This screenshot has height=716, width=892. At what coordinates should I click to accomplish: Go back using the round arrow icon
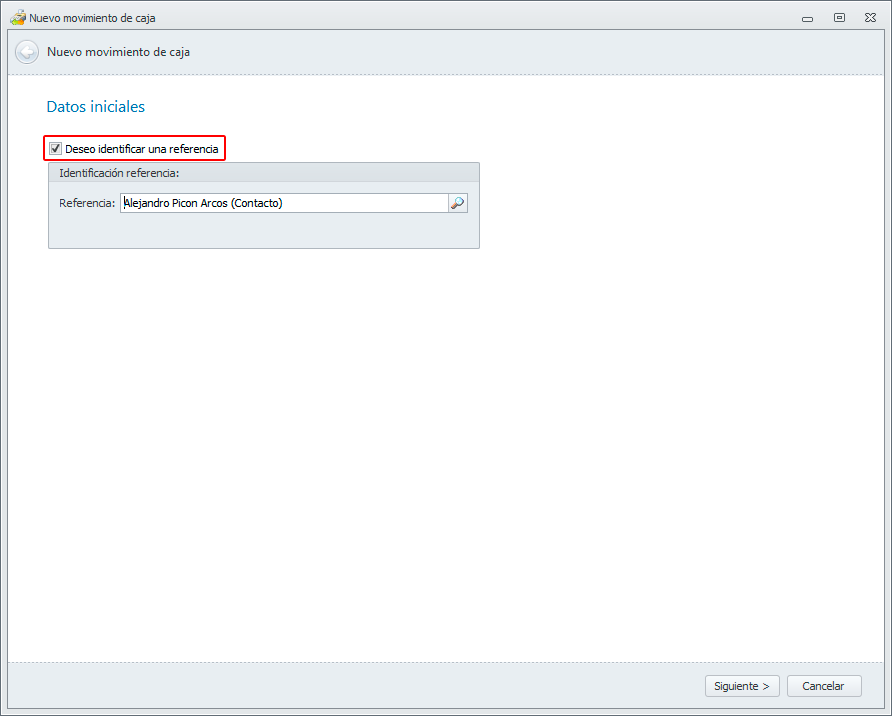tap(27, 52)
